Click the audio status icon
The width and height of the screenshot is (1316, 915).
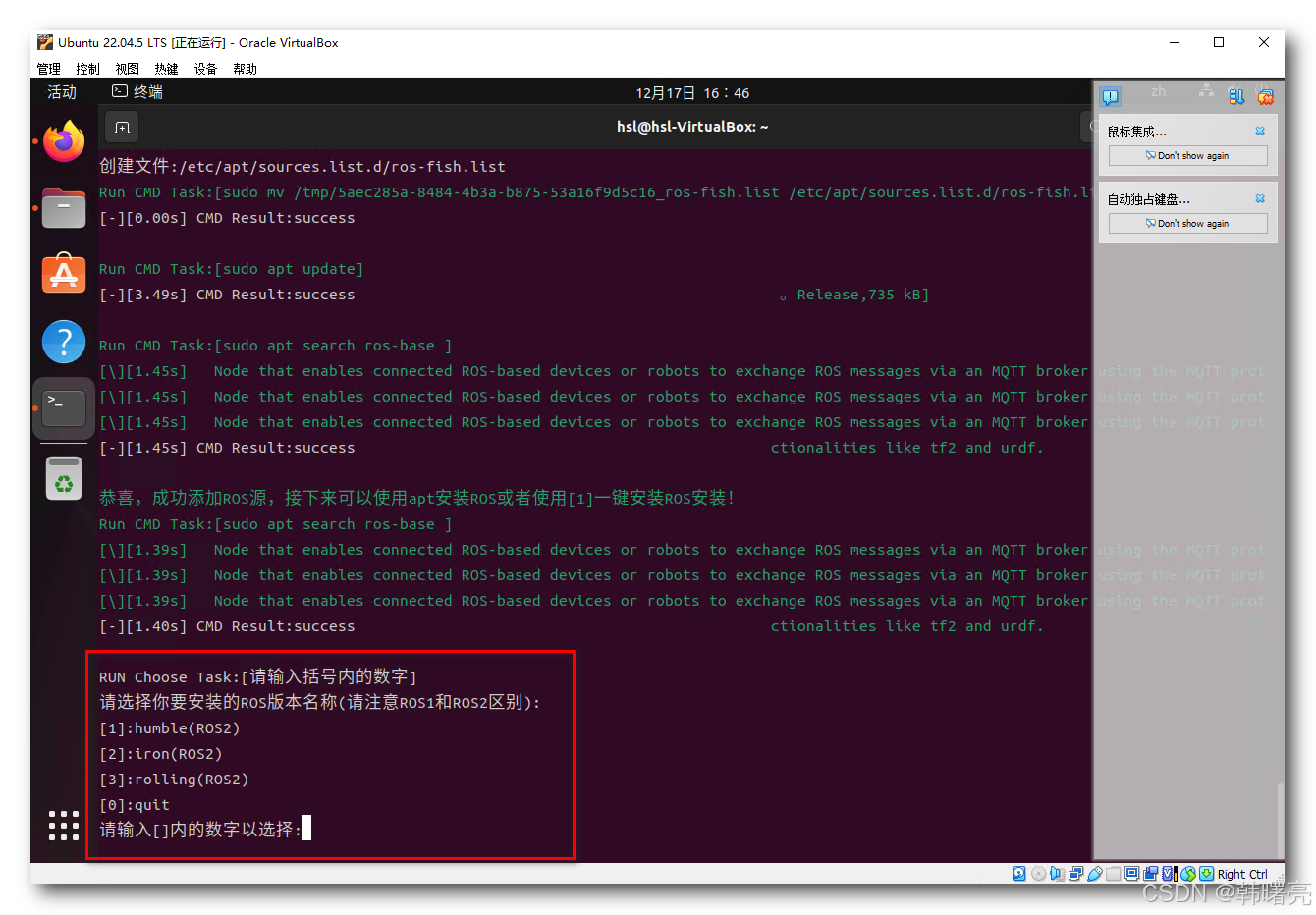coord(1057,873)
